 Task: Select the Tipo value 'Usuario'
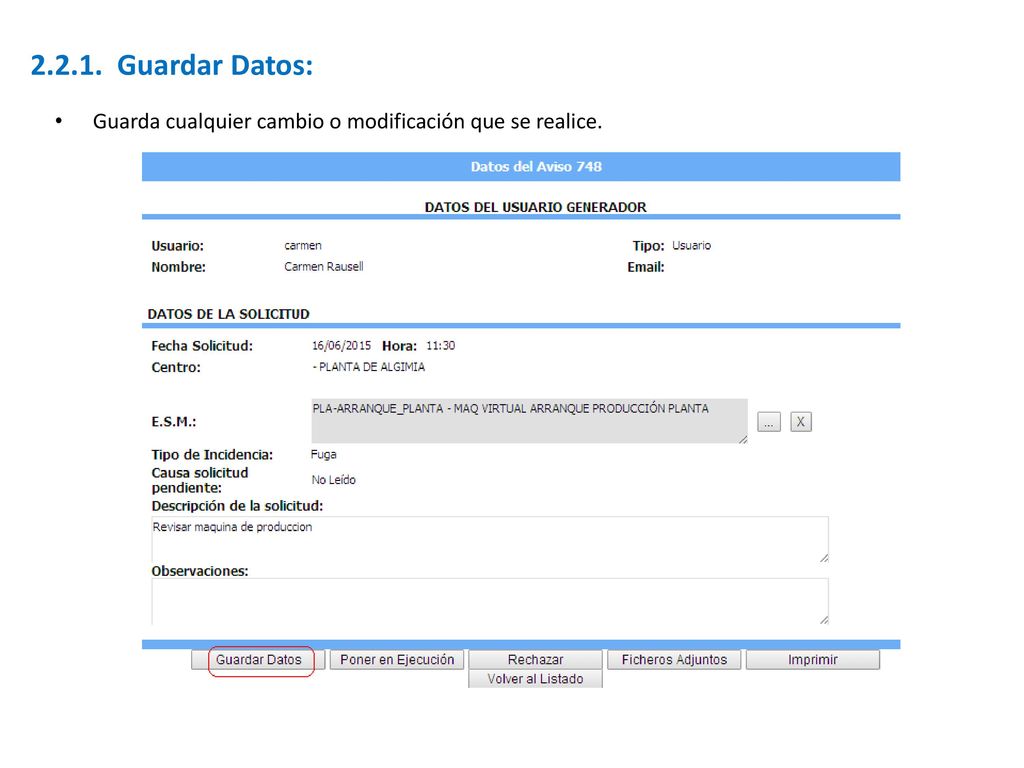692,246
